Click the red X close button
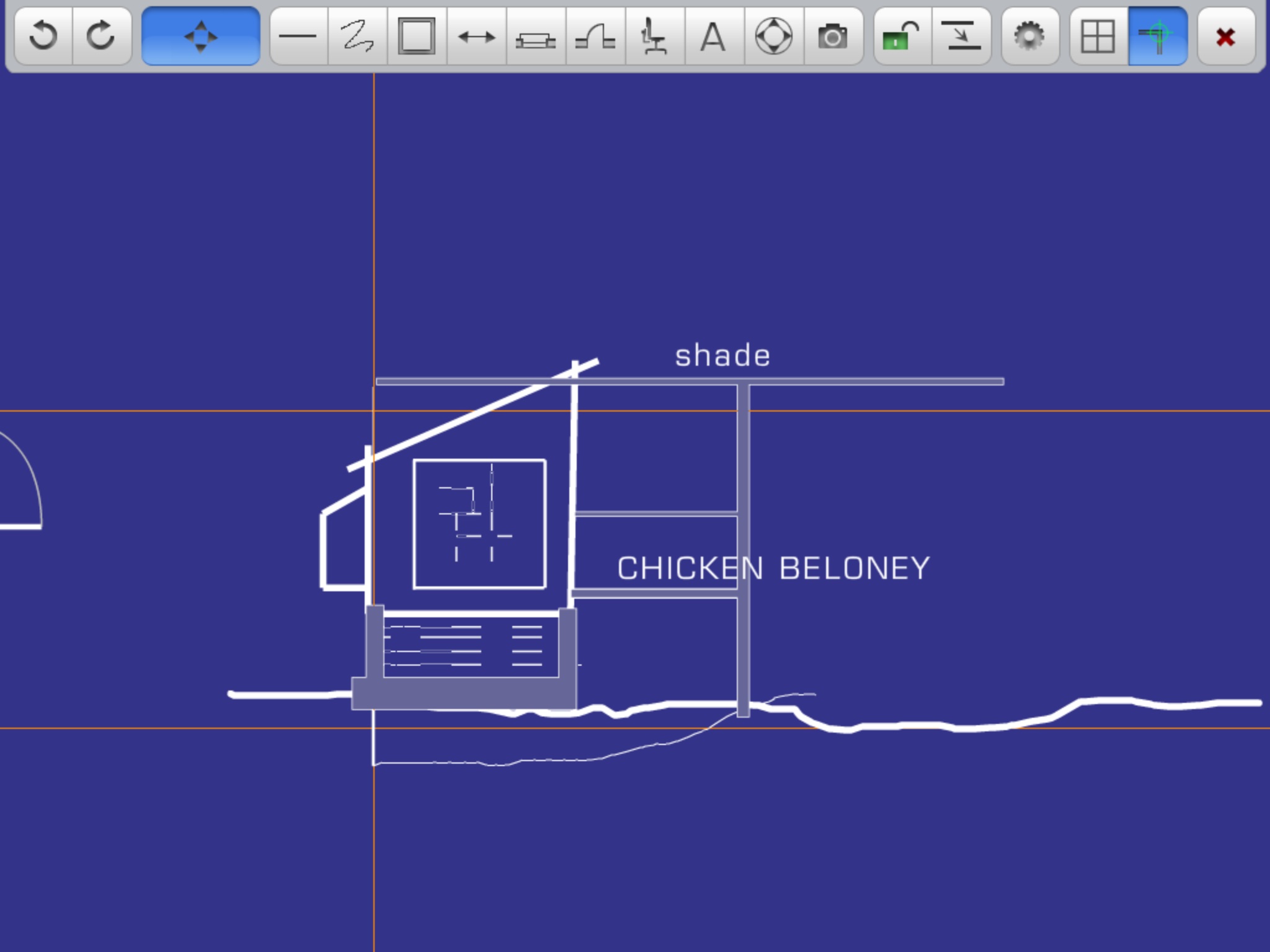Viewport: 1270px width, 952px height. [x=1225, y=36]
